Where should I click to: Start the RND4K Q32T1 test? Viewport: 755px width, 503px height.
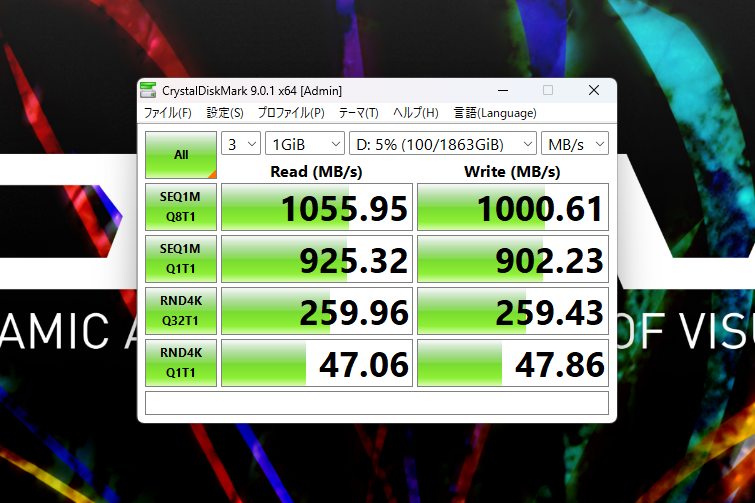pyautogui.click(x=181, y=310)
